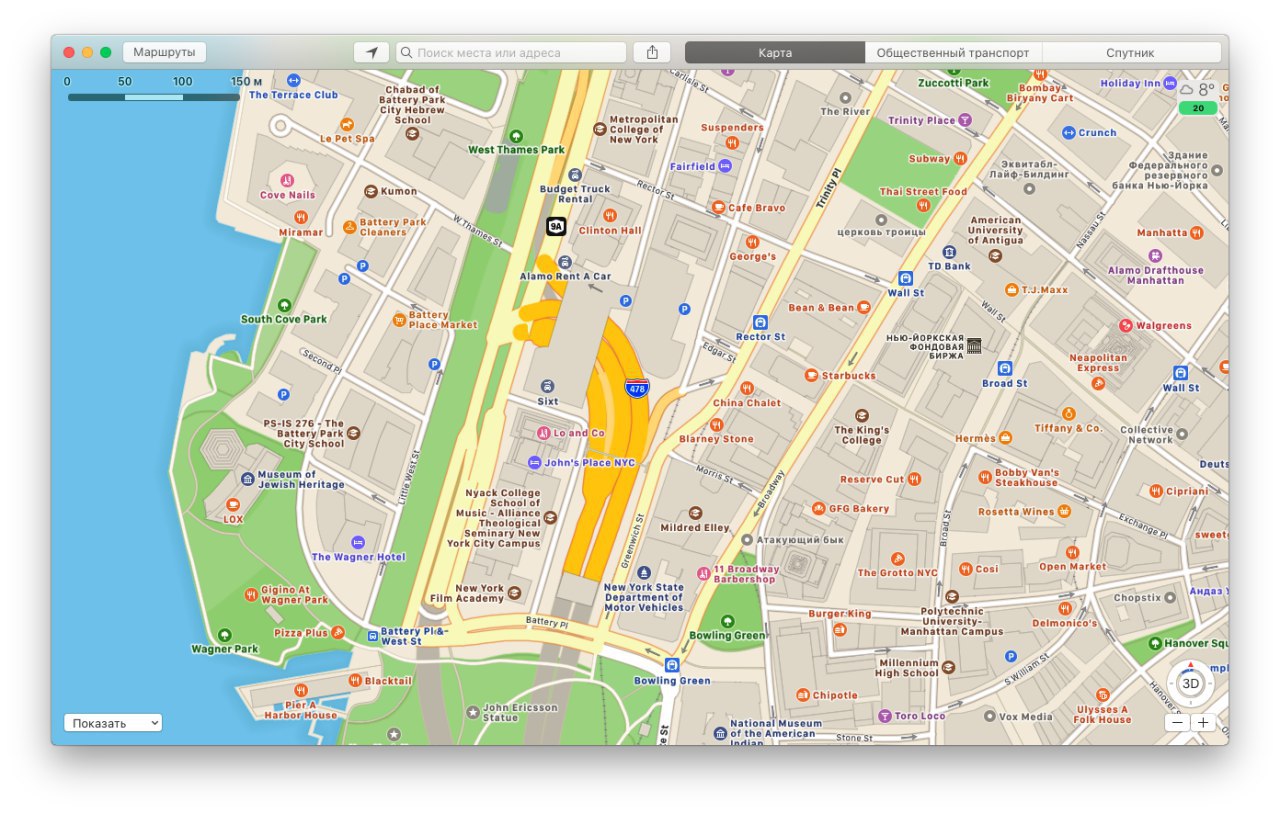Select the Museum of Jewish Heritage icon
Viewport: 1280px width, 813px height.
tap(248, 479)
